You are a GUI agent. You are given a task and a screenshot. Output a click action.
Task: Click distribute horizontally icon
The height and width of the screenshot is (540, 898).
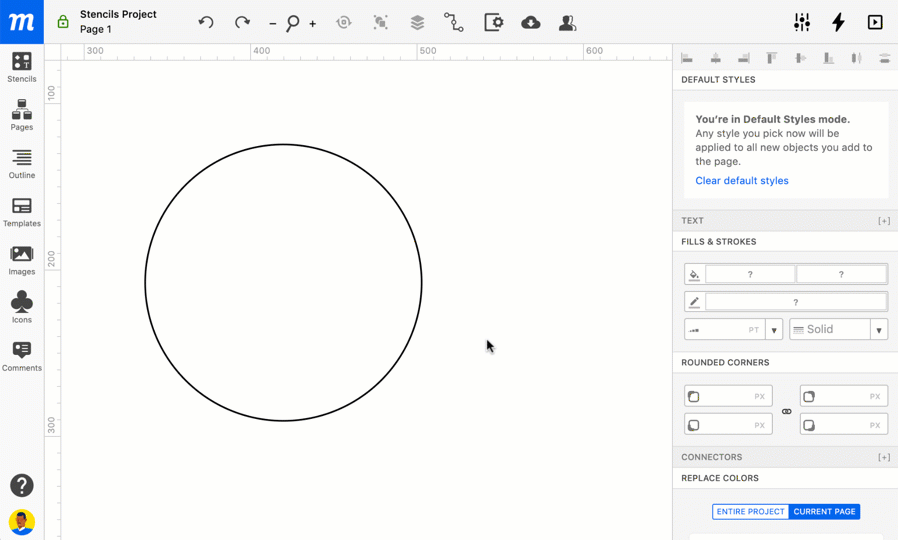tap(856, 58)
